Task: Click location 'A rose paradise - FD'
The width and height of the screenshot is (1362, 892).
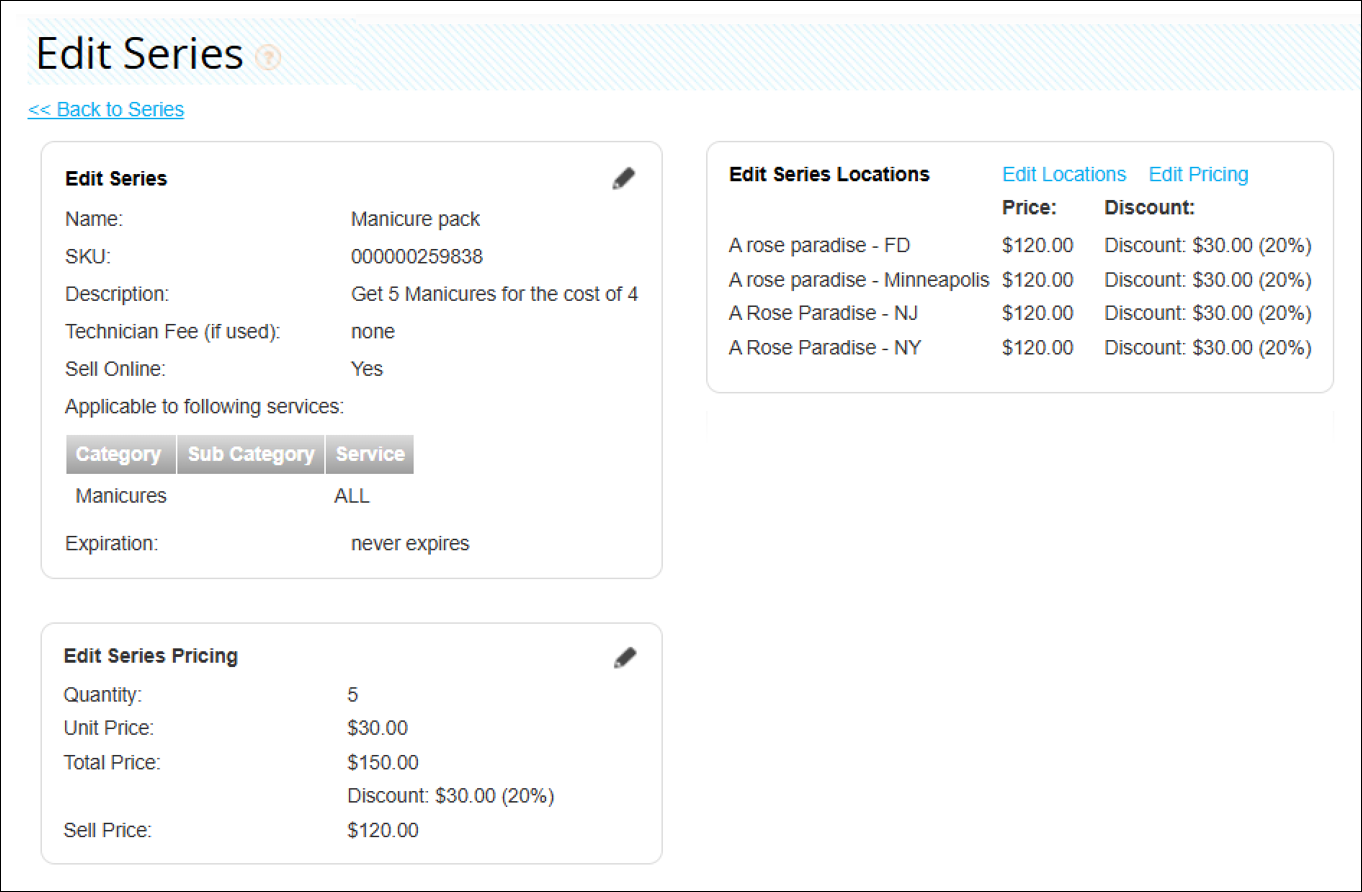Action: (820, 246)
